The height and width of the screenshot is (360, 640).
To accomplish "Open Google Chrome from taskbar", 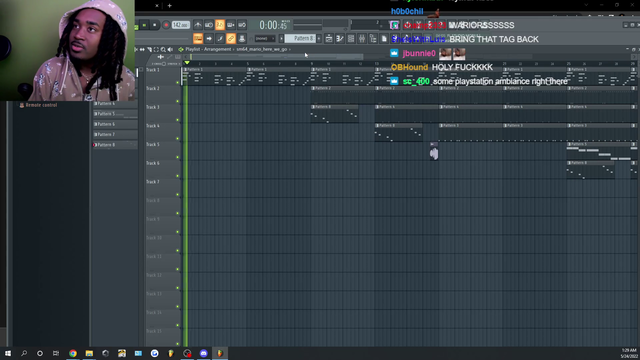I will (73, 353).
